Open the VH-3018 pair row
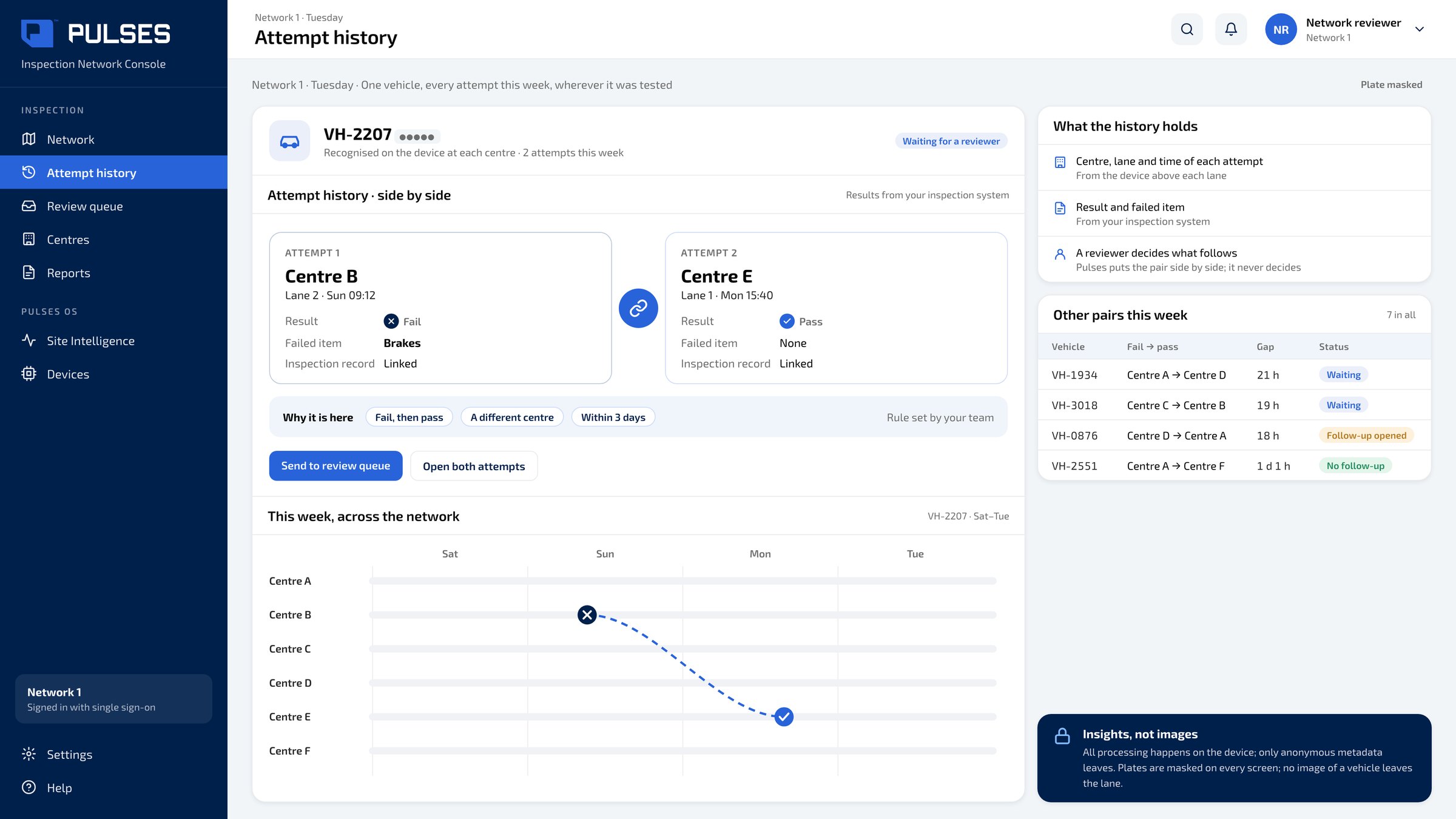The width and height of the screenshot is (1456, 819). (1234, 405)
